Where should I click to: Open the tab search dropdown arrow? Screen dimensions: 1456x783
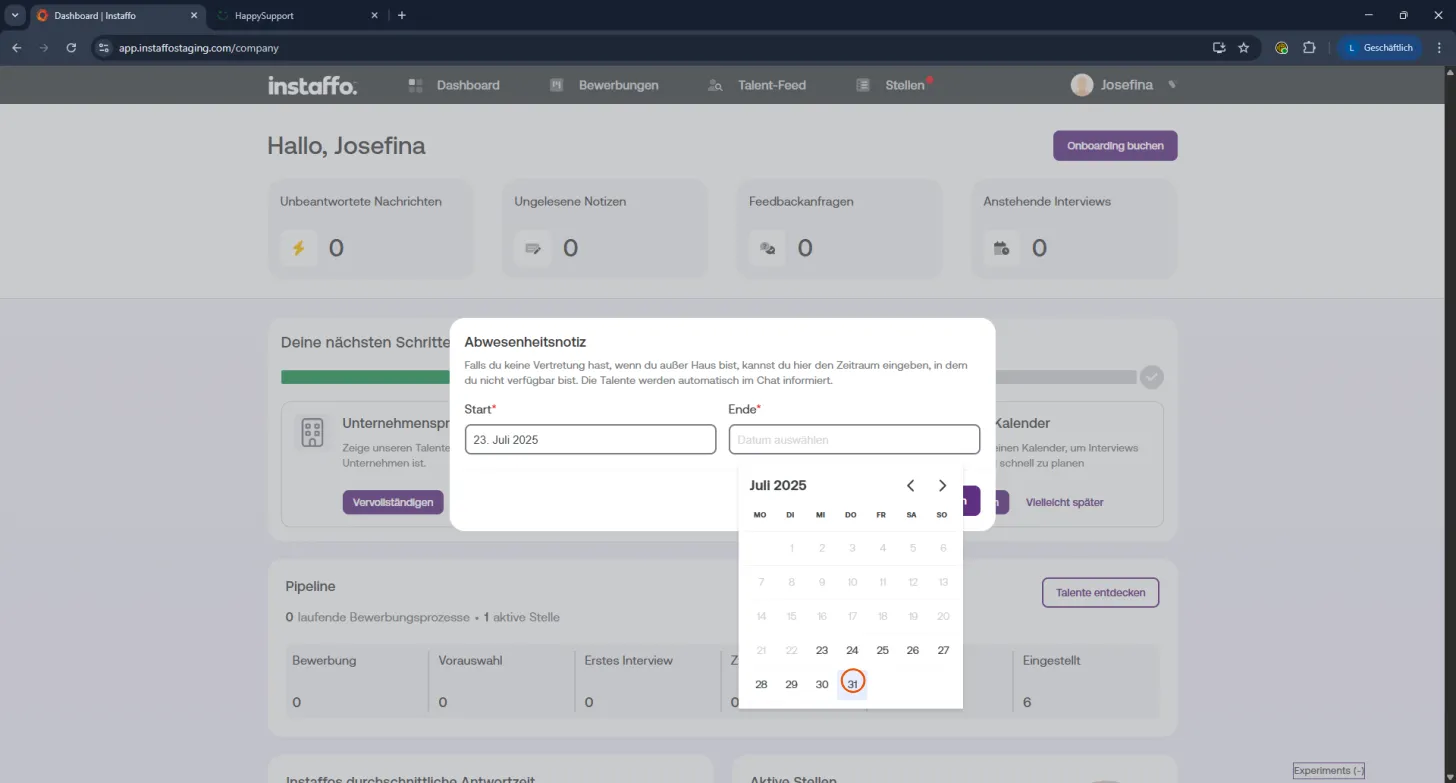tap(16, 16)
